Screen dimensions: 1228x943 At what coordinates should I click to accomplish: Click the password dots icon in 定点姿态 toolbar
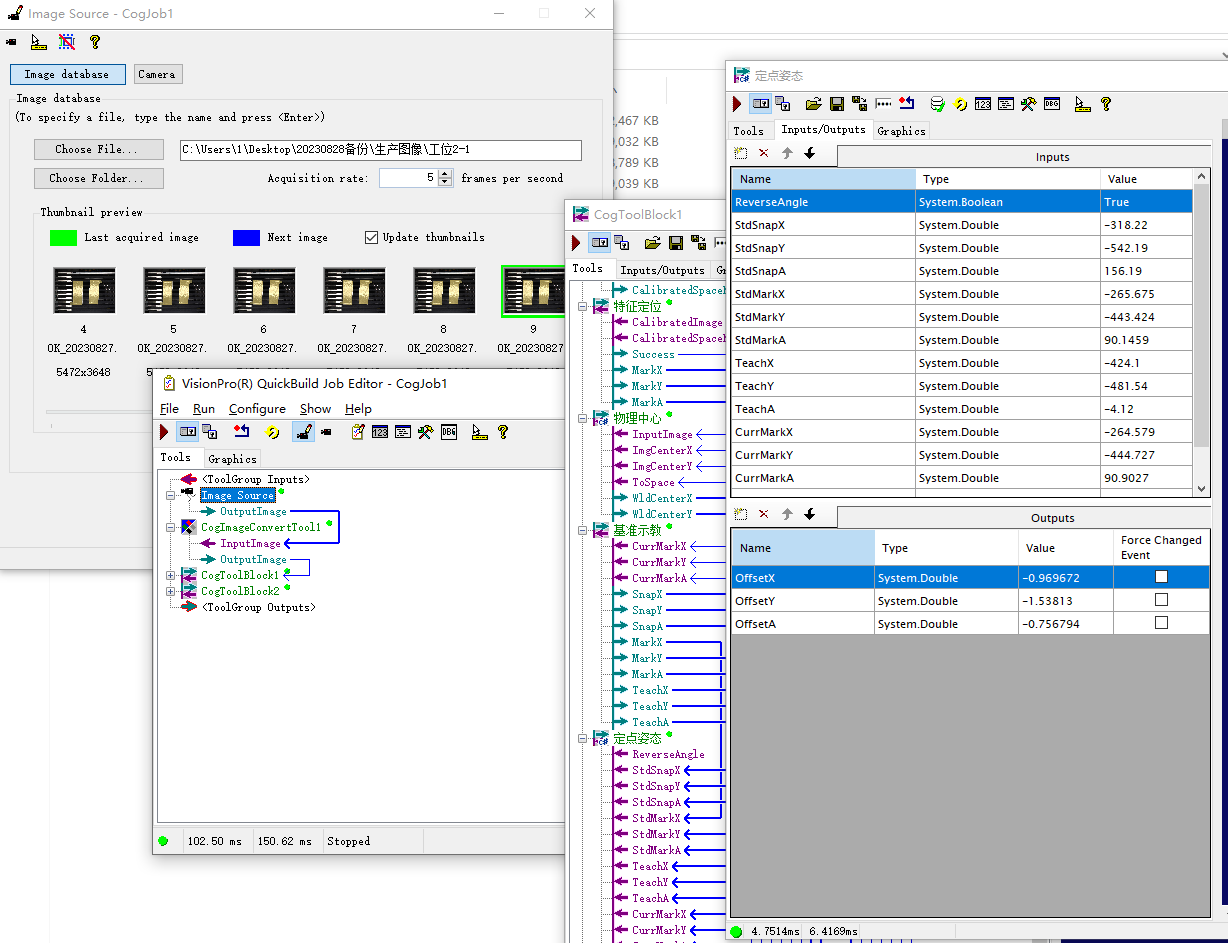[x=884, y=103]
